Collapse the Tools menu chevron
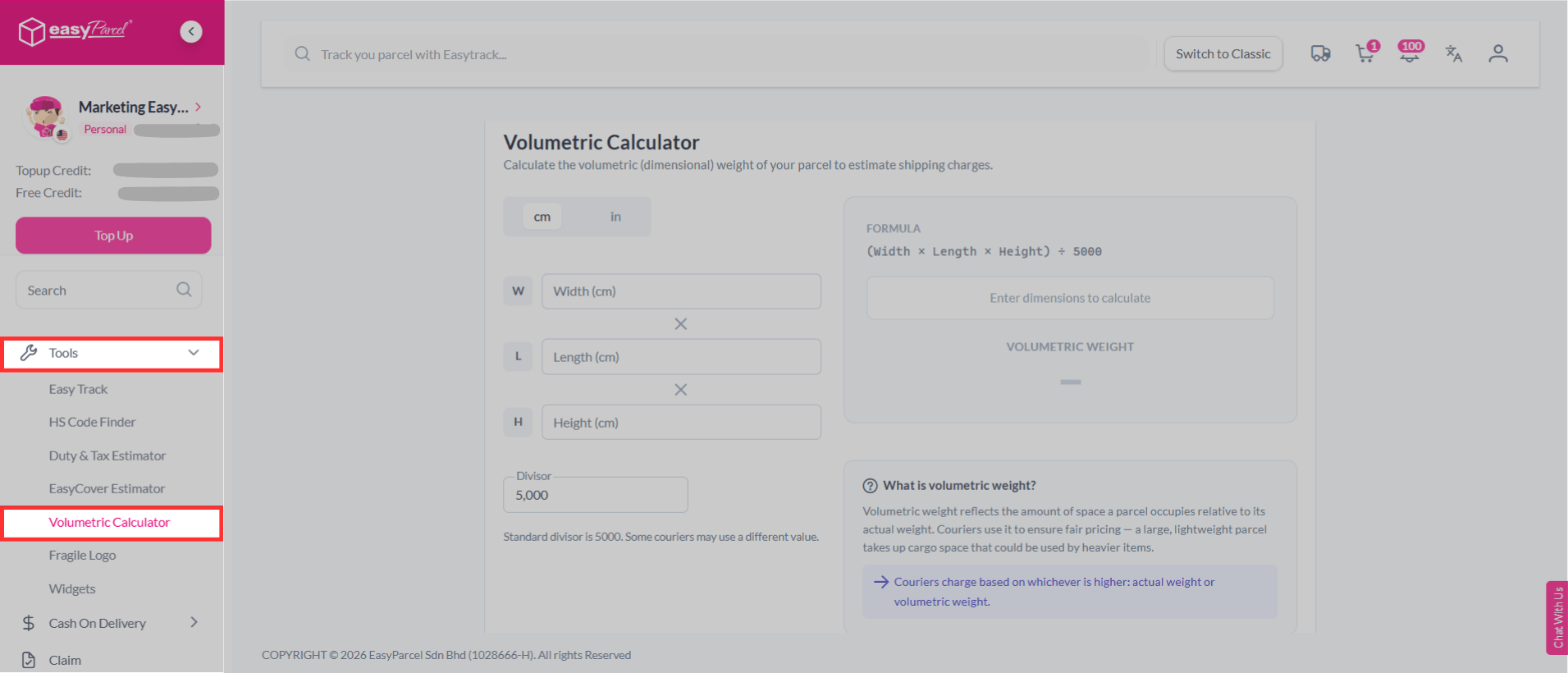 (194, 353)
